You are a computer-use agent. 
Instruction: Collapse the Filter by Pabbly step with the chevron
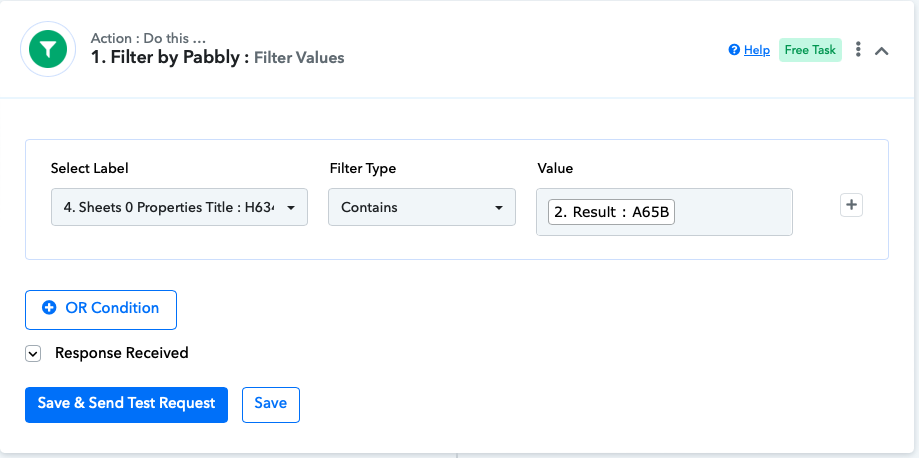pyautogui.click(x=881, y=50)
